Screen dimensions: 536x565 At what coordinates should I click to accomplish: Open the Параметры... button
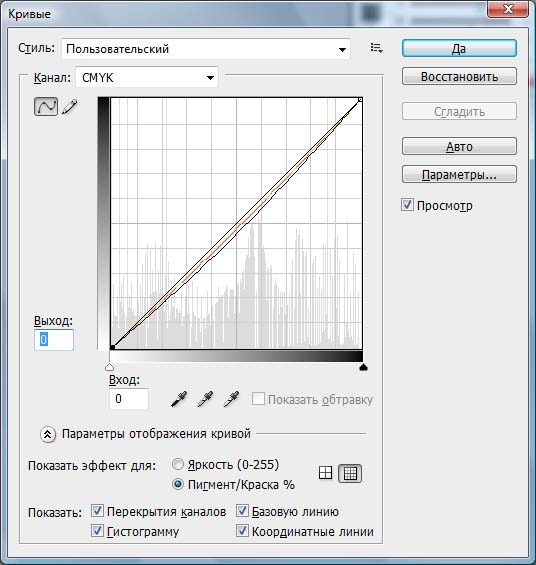click(459, 174)
